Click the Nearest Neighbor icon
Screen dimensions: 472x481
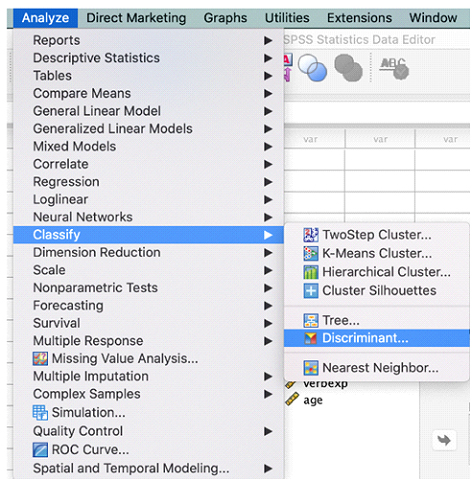click(310, 368)
